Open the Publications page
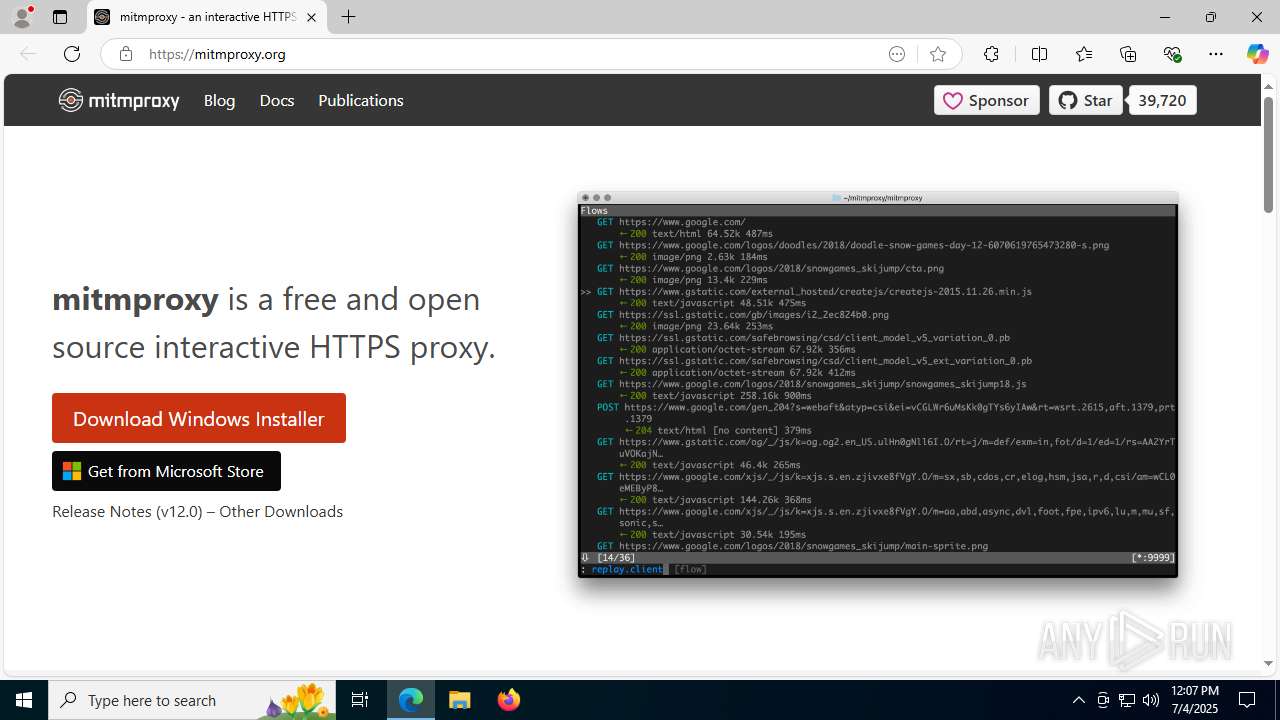The image size is (1280, 720). 361,100
